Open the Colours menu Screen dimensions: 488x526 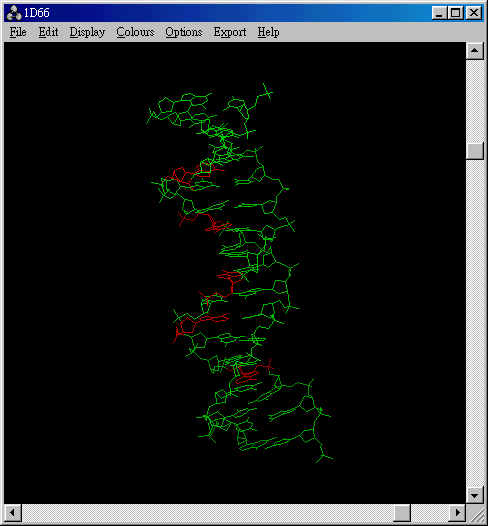click(135, 32)
